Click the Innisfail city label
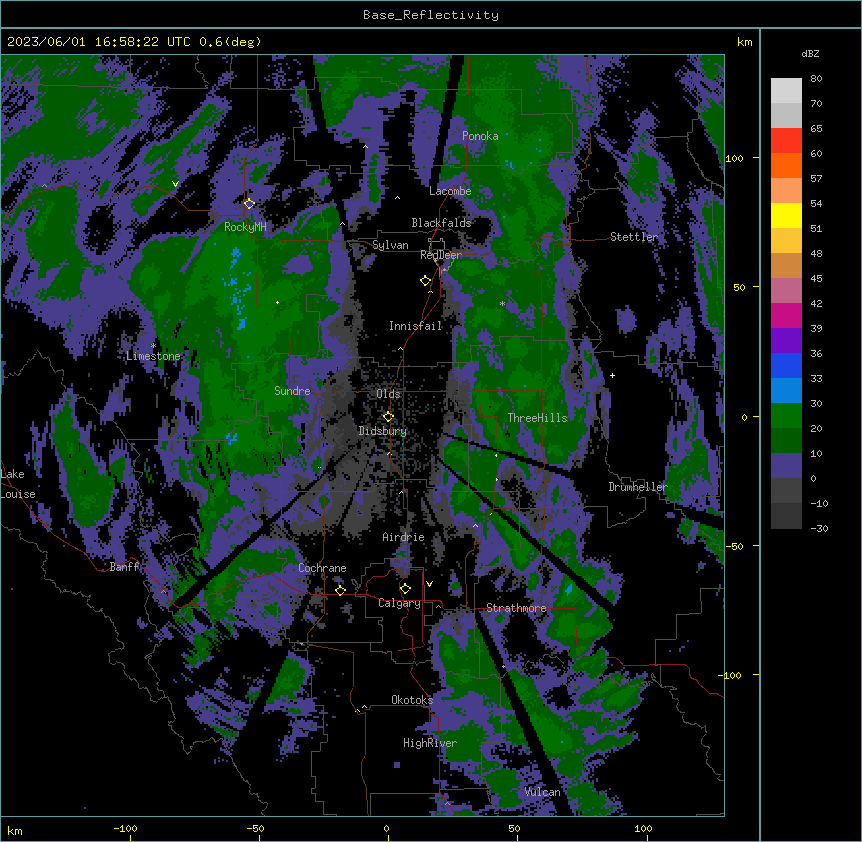 pos(416,326)
